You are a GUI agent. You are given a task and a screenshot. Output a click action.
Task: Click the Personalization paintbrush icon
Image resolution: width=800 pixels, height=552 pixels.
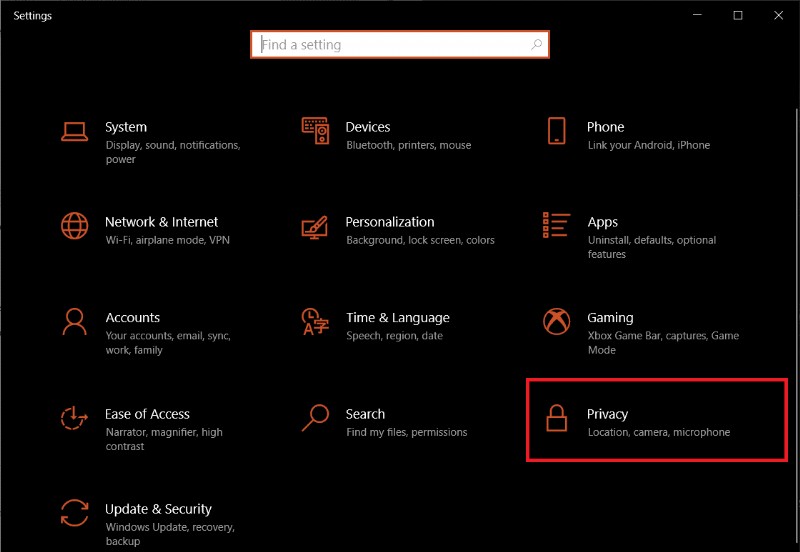coord(315,227)
